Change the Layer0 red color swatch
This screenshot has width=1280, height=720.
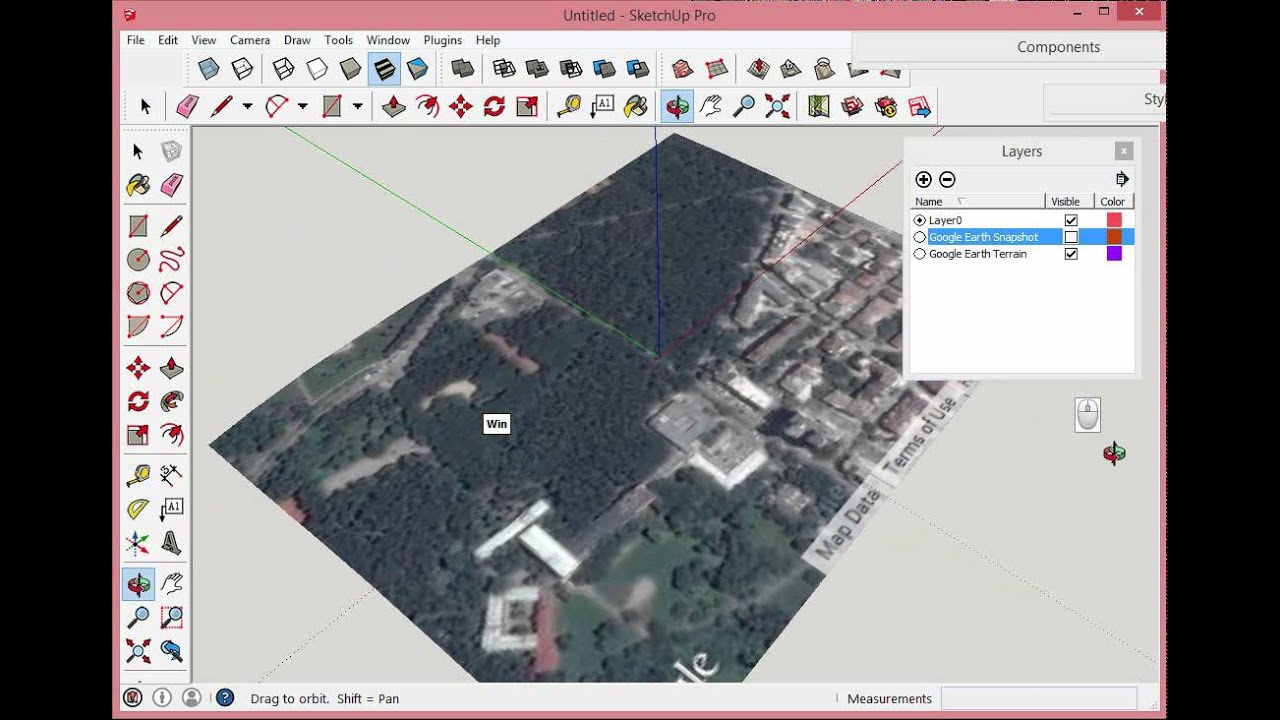pyautogui.click(x=1114, y=220)
